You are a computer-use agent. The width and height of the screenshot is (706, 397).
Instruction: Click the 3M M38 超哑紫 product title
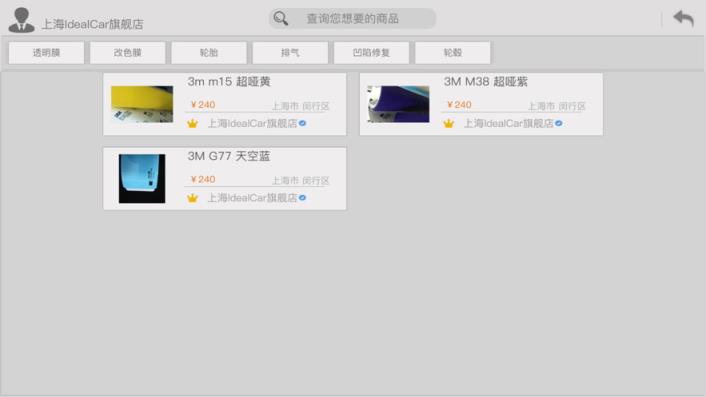[485, 81]
